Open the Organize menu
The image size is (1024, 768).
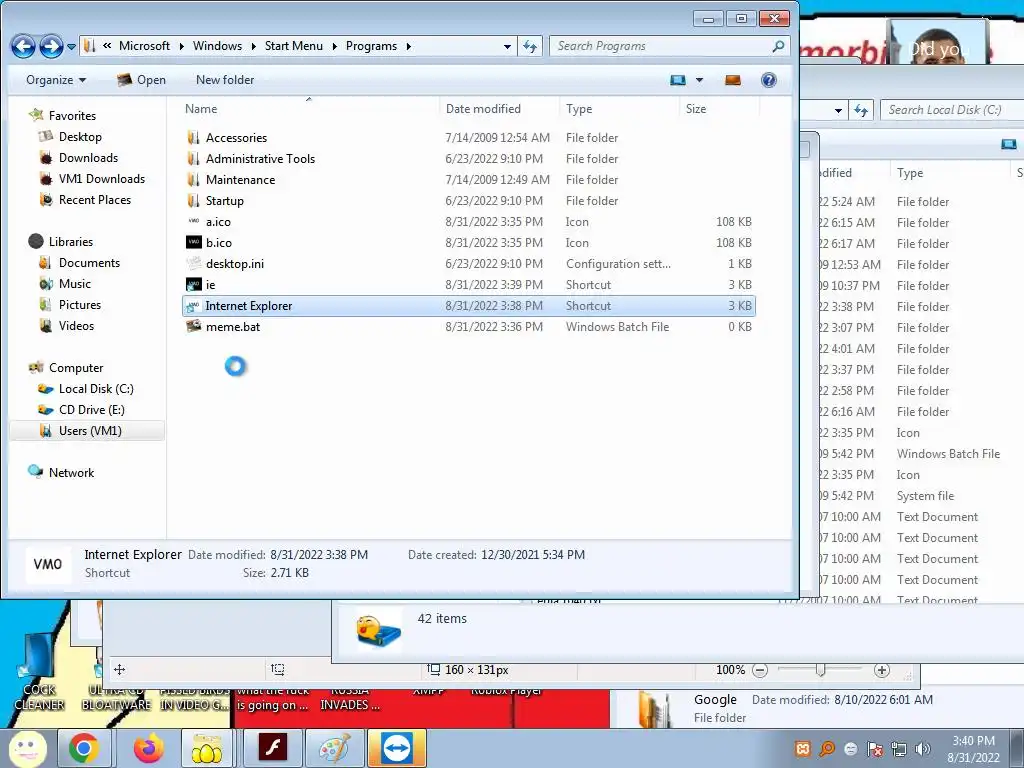(56, 80)
